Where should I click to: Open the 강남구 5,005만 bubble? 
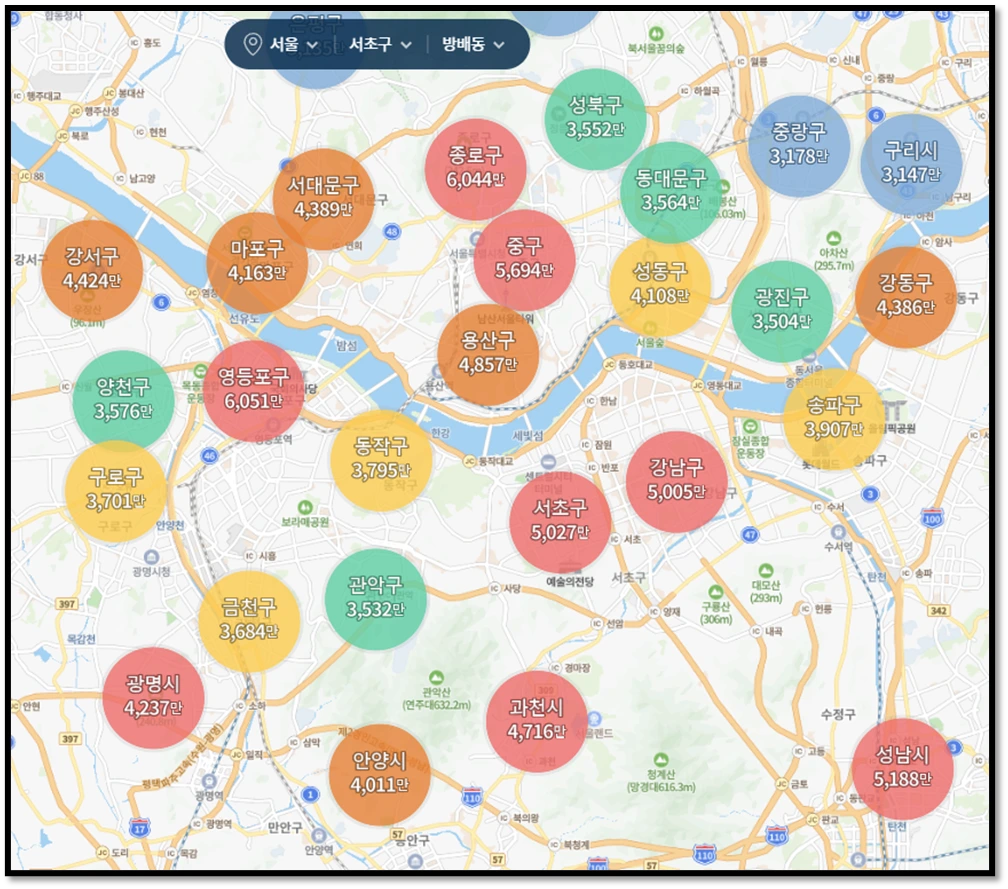(x=676, y=482)
